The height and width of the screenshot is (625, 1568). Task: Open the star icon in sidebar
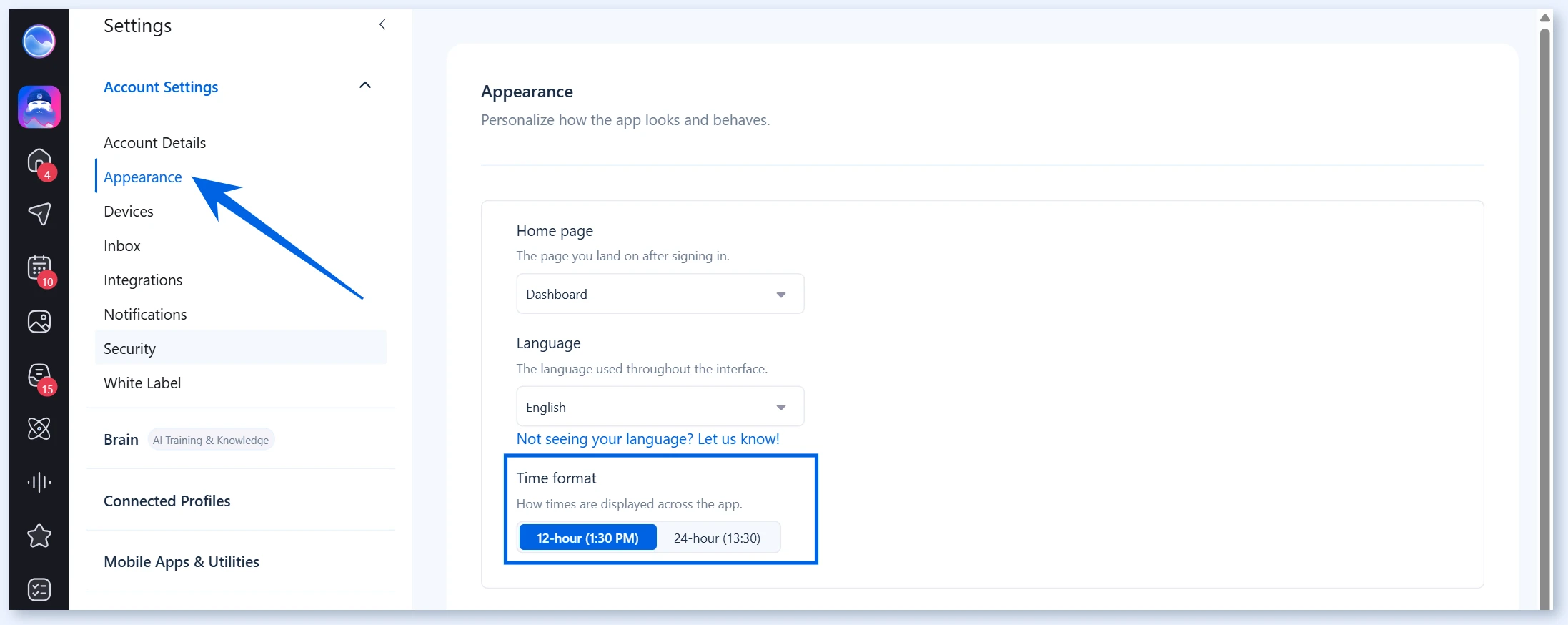pyautogui.click(x=39, y=536)
